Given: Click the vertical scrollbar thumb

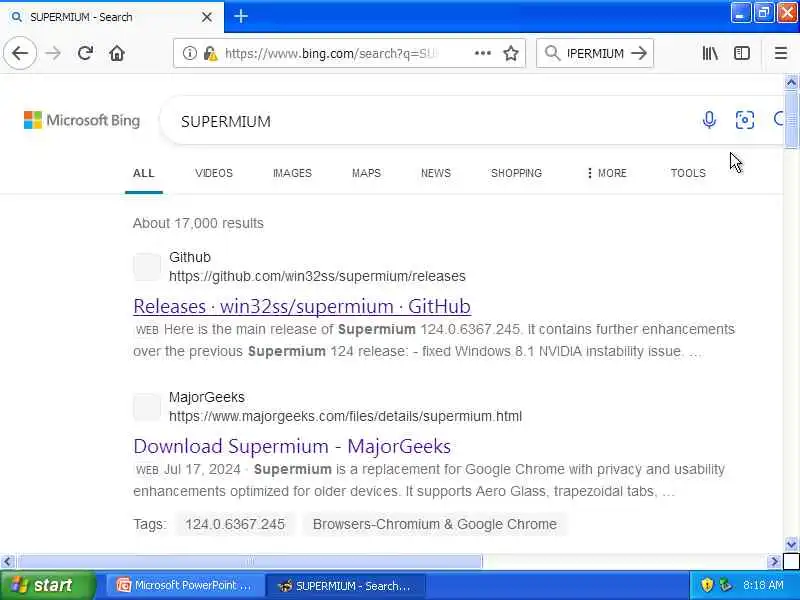Looking at the screenshot, I should point(791,118).
